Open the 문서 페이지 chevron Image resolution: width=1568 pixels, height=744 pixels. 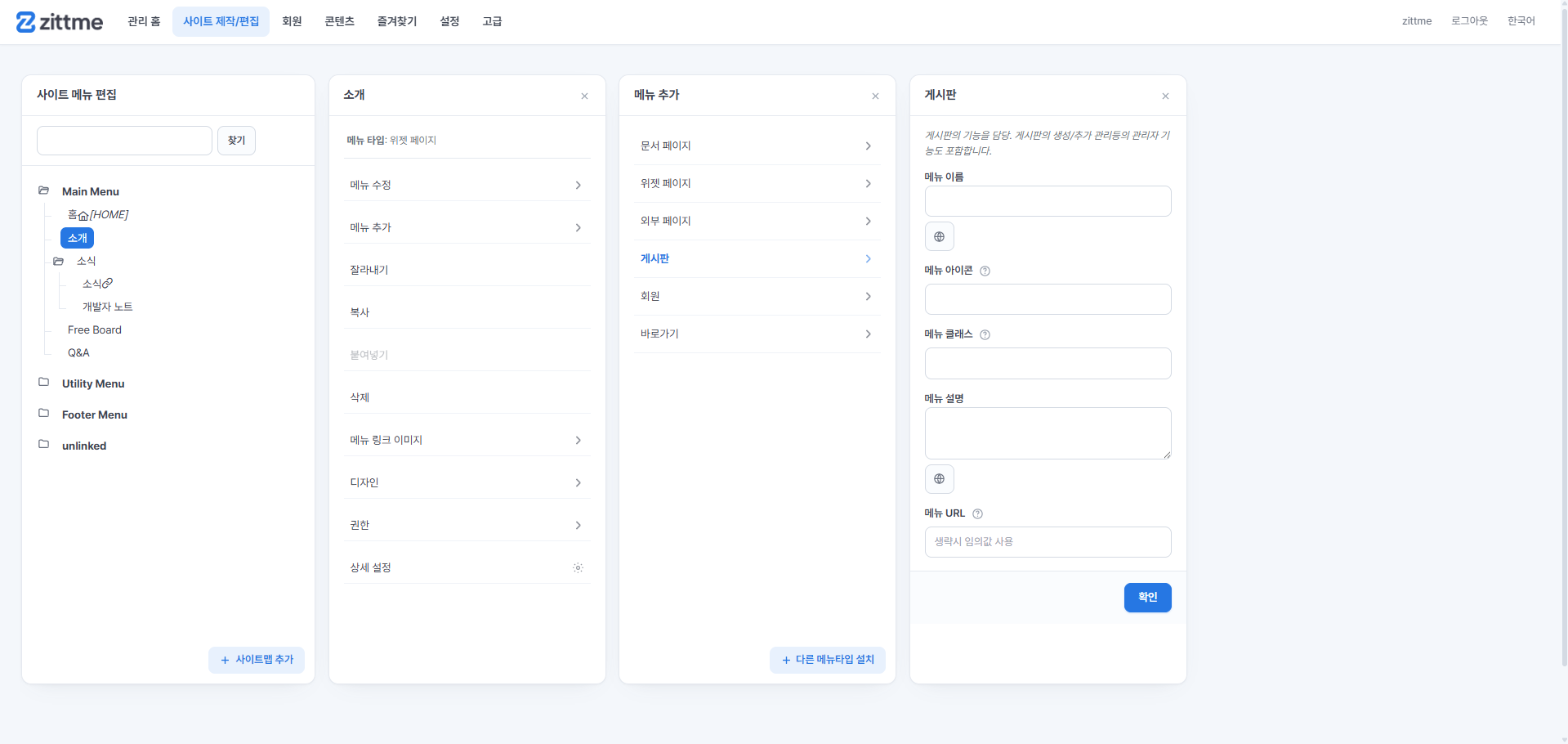[868, 146]
